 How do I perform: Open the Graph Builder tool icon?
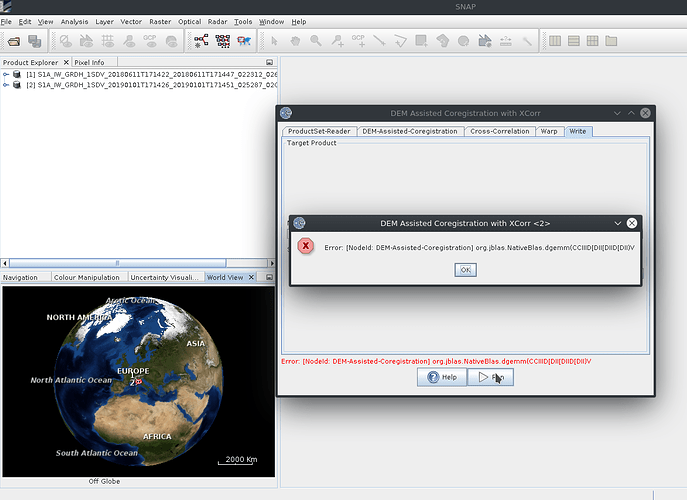(201, 41)
